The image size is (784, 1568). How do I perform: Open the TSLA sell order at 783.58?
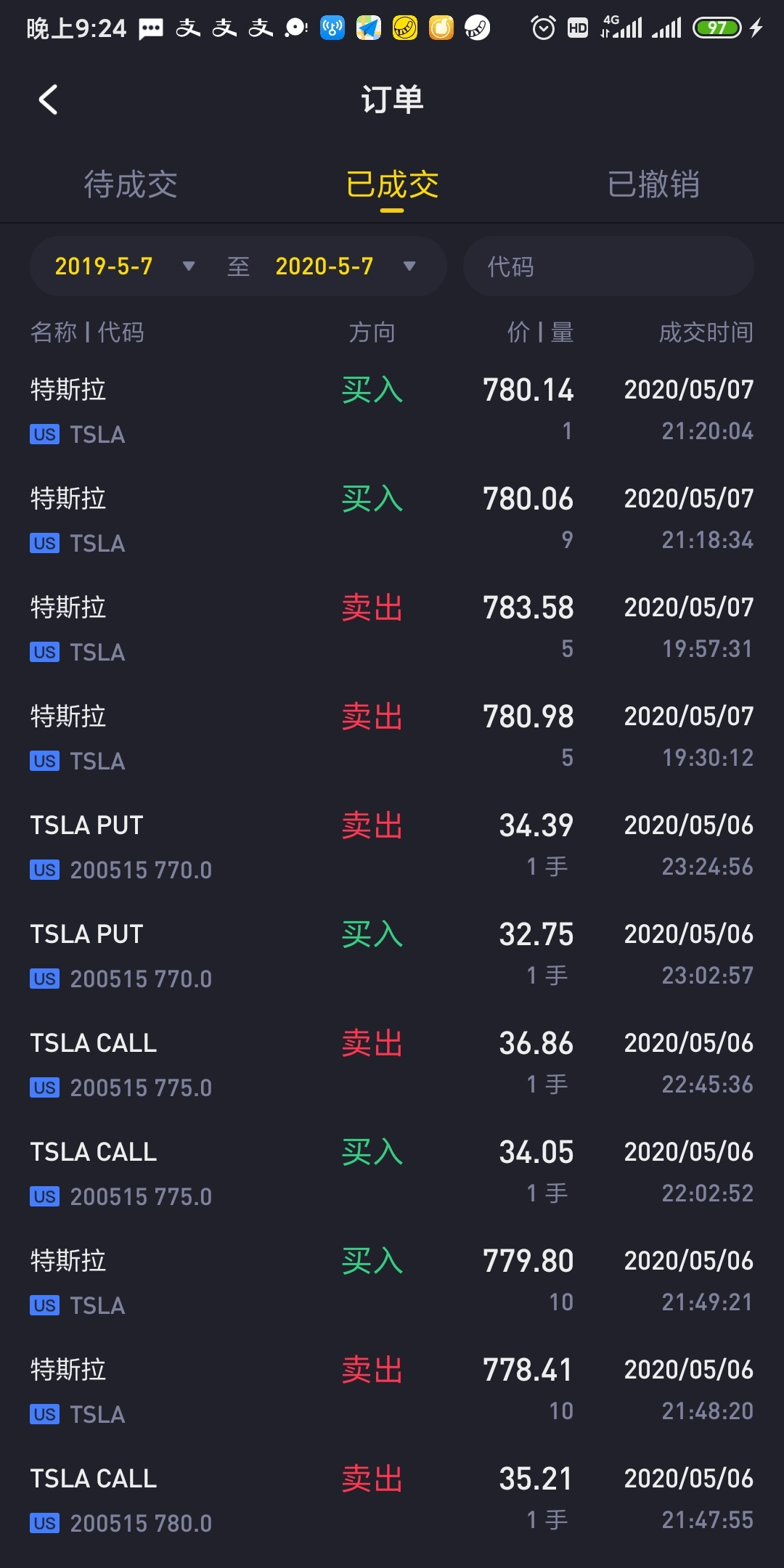click(x=392, y=628)
